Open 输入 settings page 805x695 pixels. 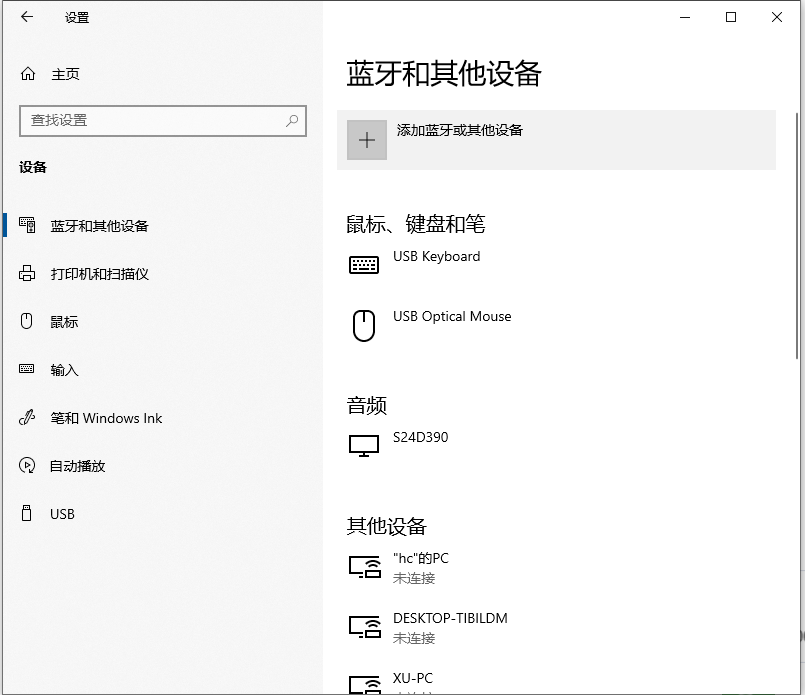coord(64,370)
